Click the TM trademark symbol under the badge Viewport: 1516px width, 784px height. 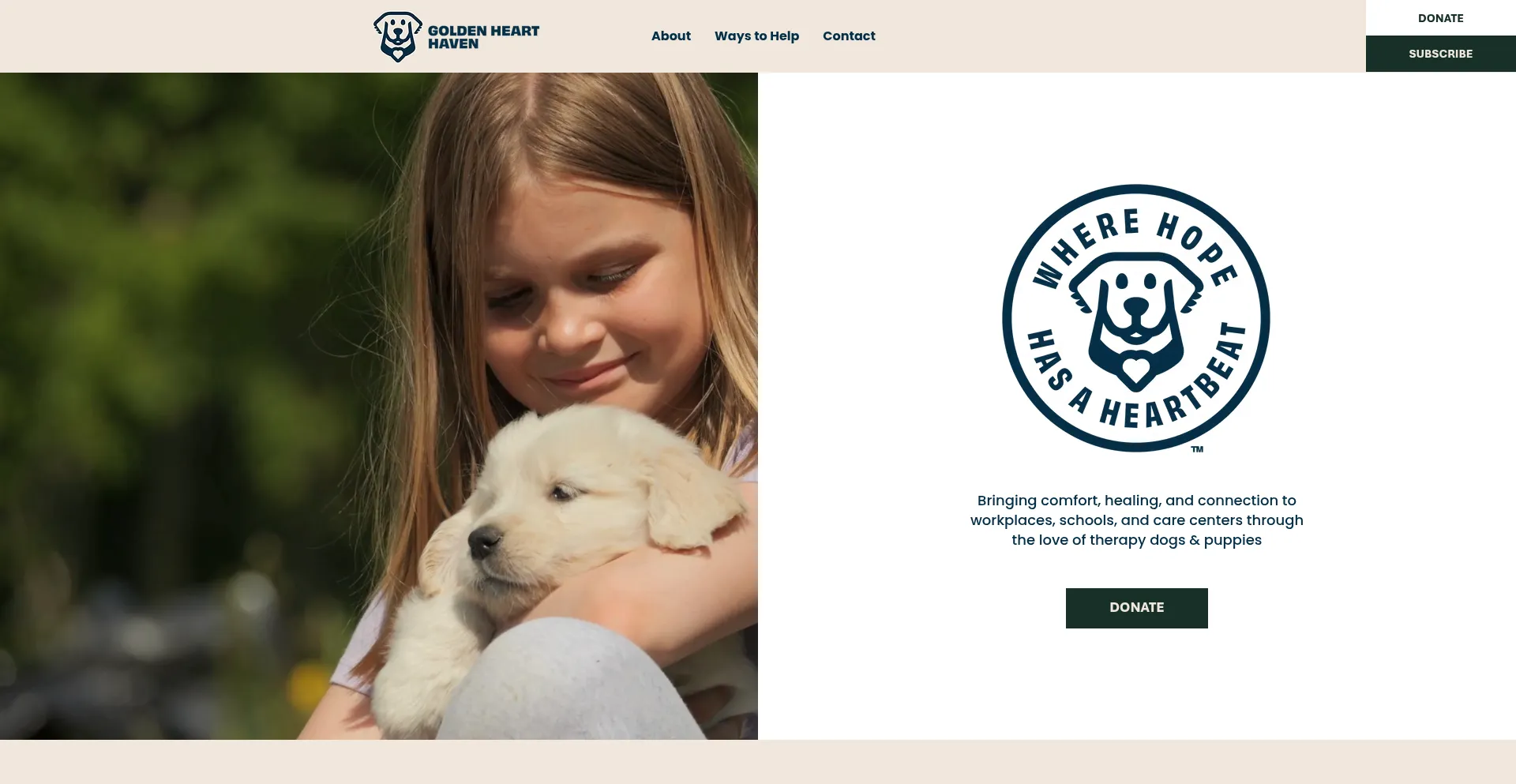[x=1197, y=449]
